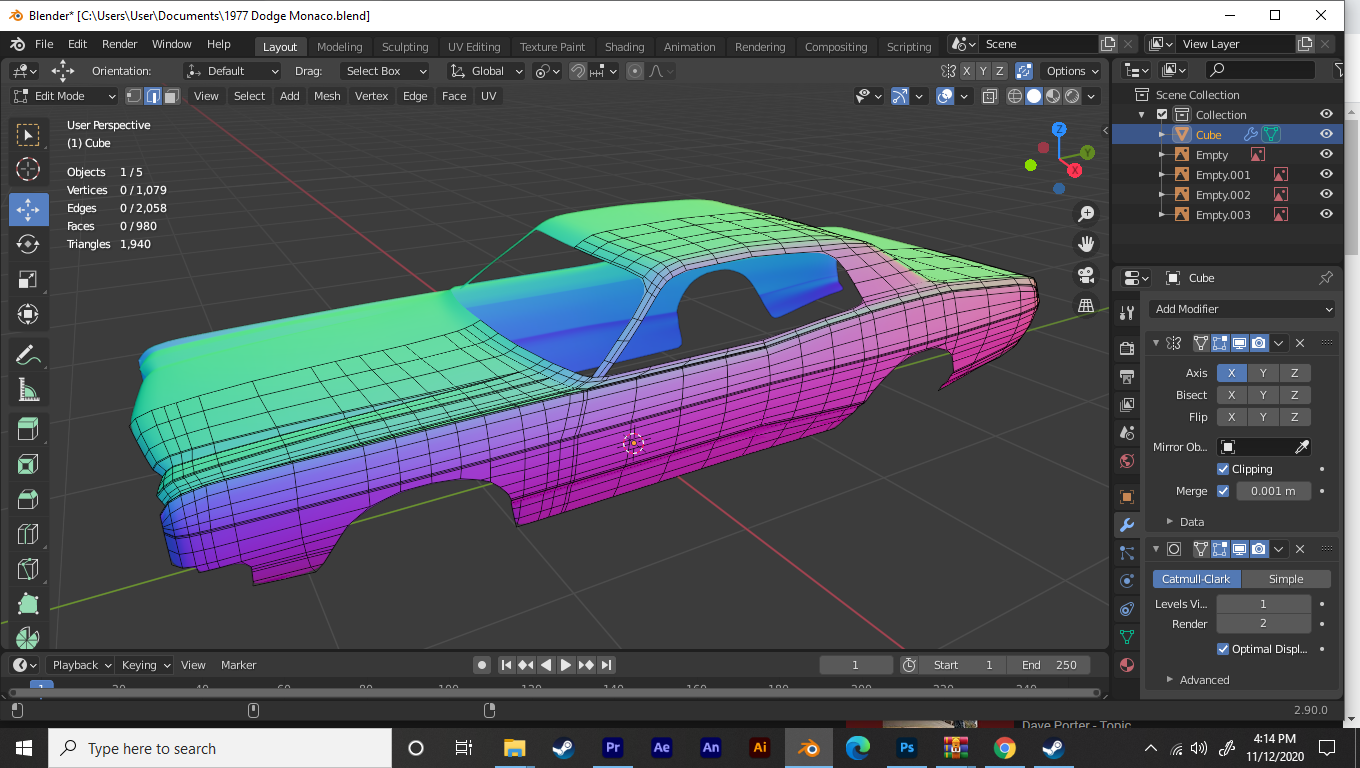
Task: Choose the Extrude Region tool
Action: point(28,430)
